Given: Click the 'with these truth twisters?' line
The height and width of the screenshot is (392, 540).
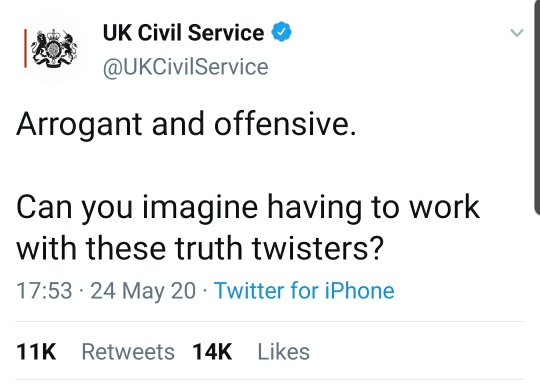Looking at the screenshot, I should [x=200, y=248].
